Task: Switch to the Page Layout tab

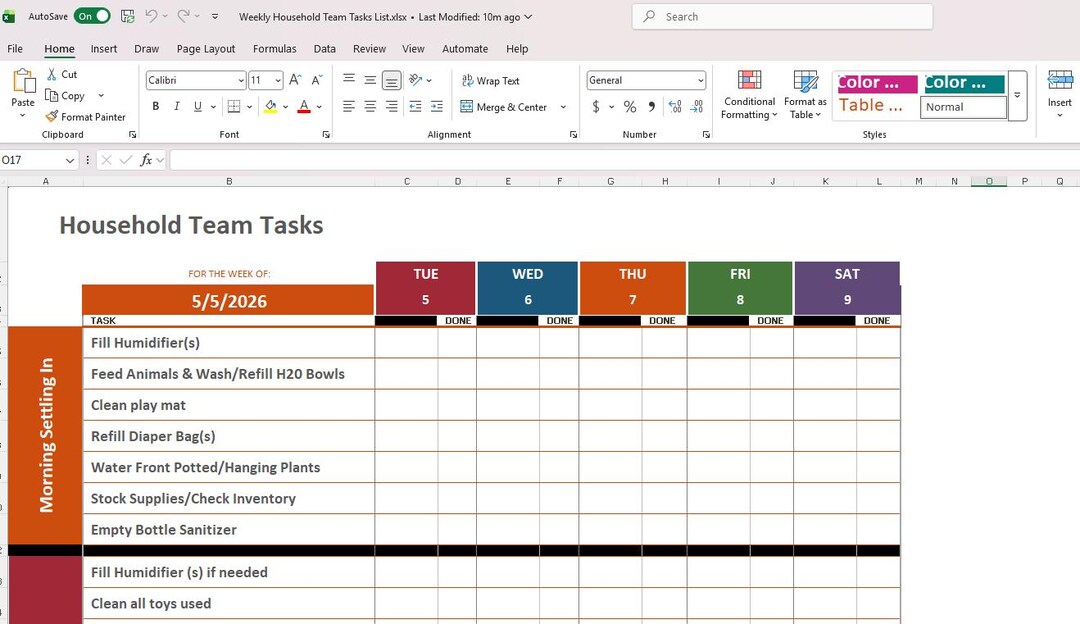Action: coord(206,49)
